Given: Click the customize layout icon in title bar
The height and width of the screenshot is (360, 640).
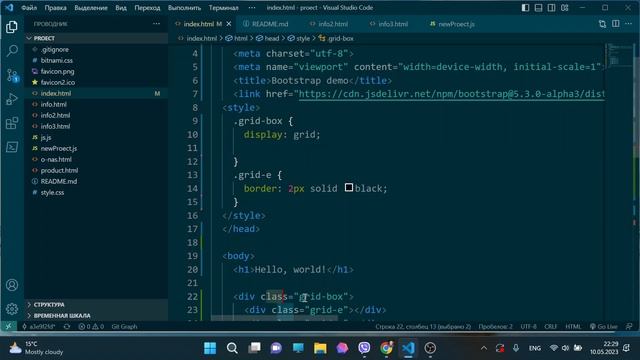Looking at the screenshot, I should coord(564,8).
